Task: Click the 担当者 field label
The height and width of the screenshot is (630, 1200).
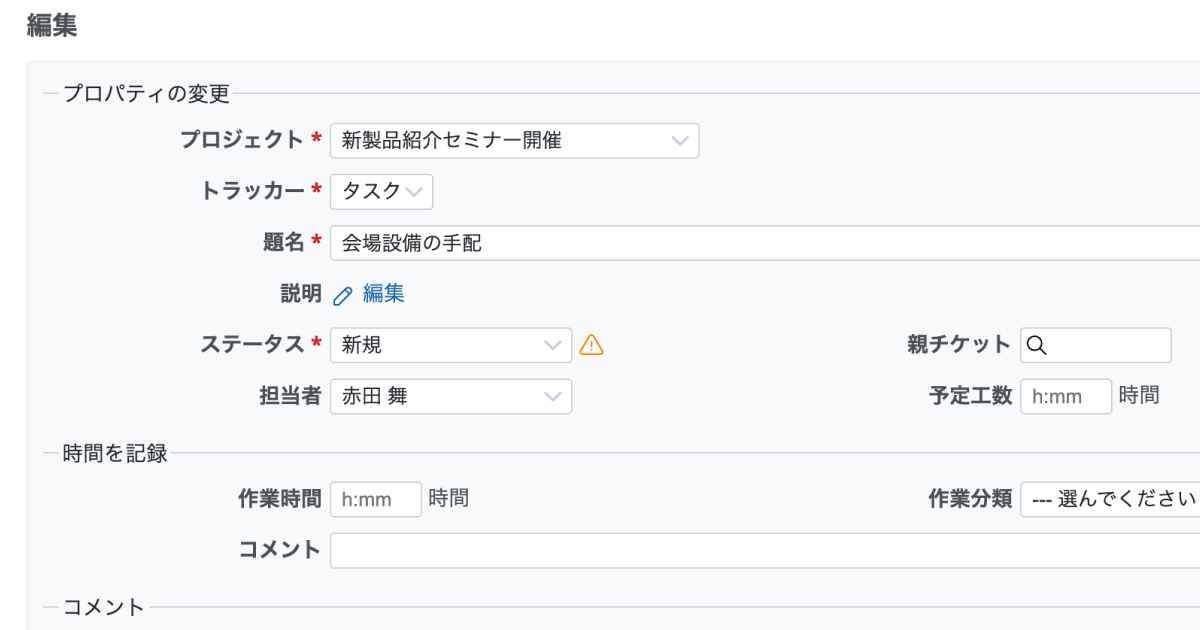Action: pyautogui.click(x=290, y=396)
